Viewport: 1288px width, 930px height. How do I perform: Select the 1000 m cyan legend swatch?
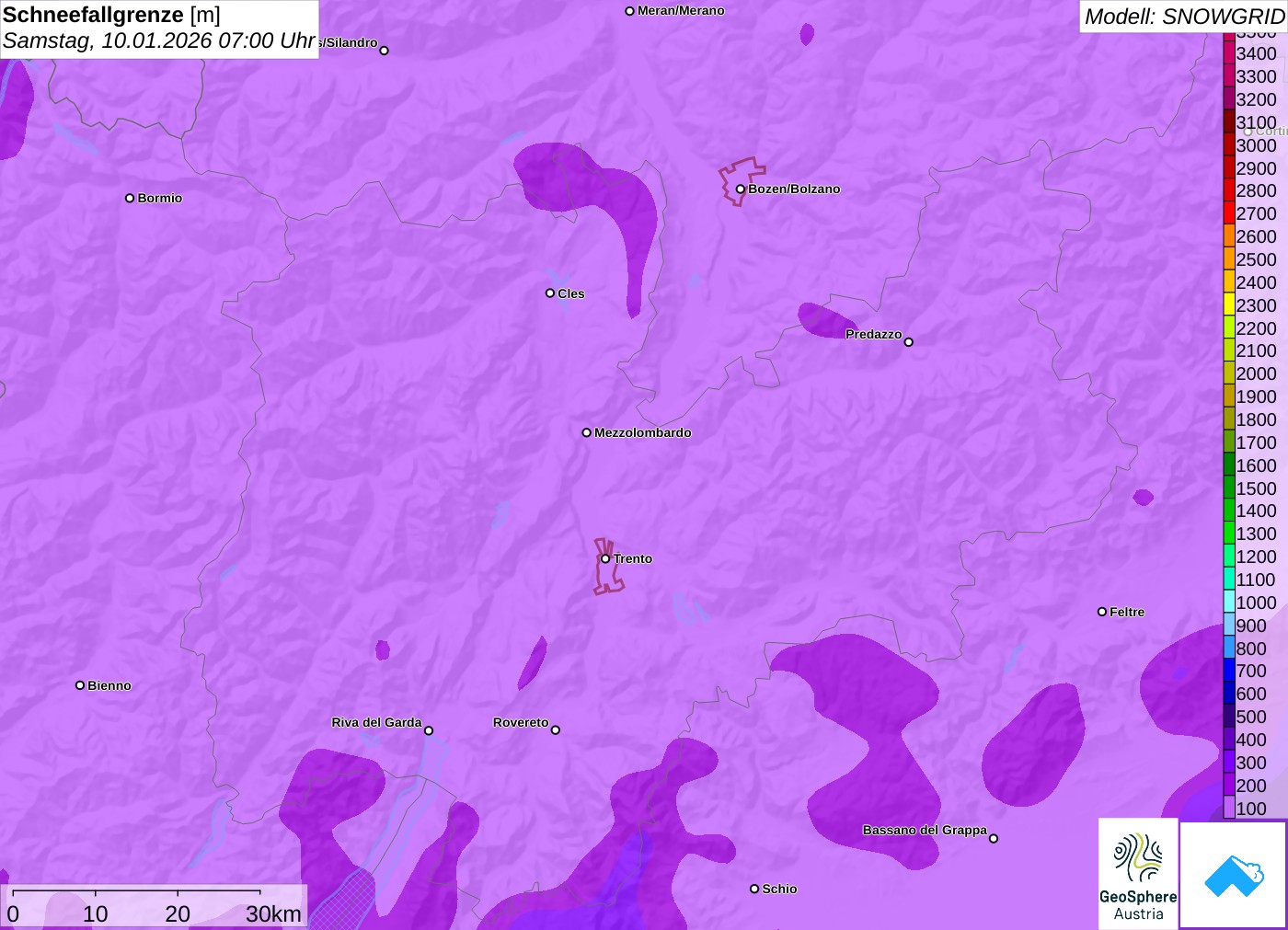[1229, 602]
